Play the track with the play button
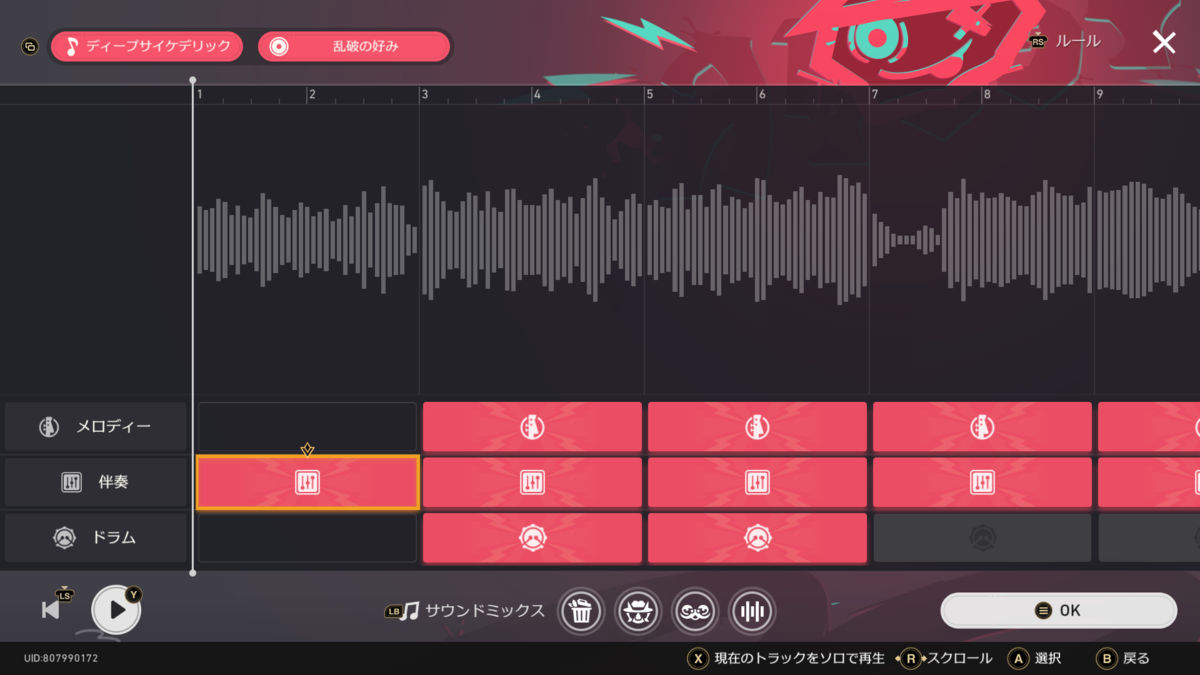 tap(117, 609)
